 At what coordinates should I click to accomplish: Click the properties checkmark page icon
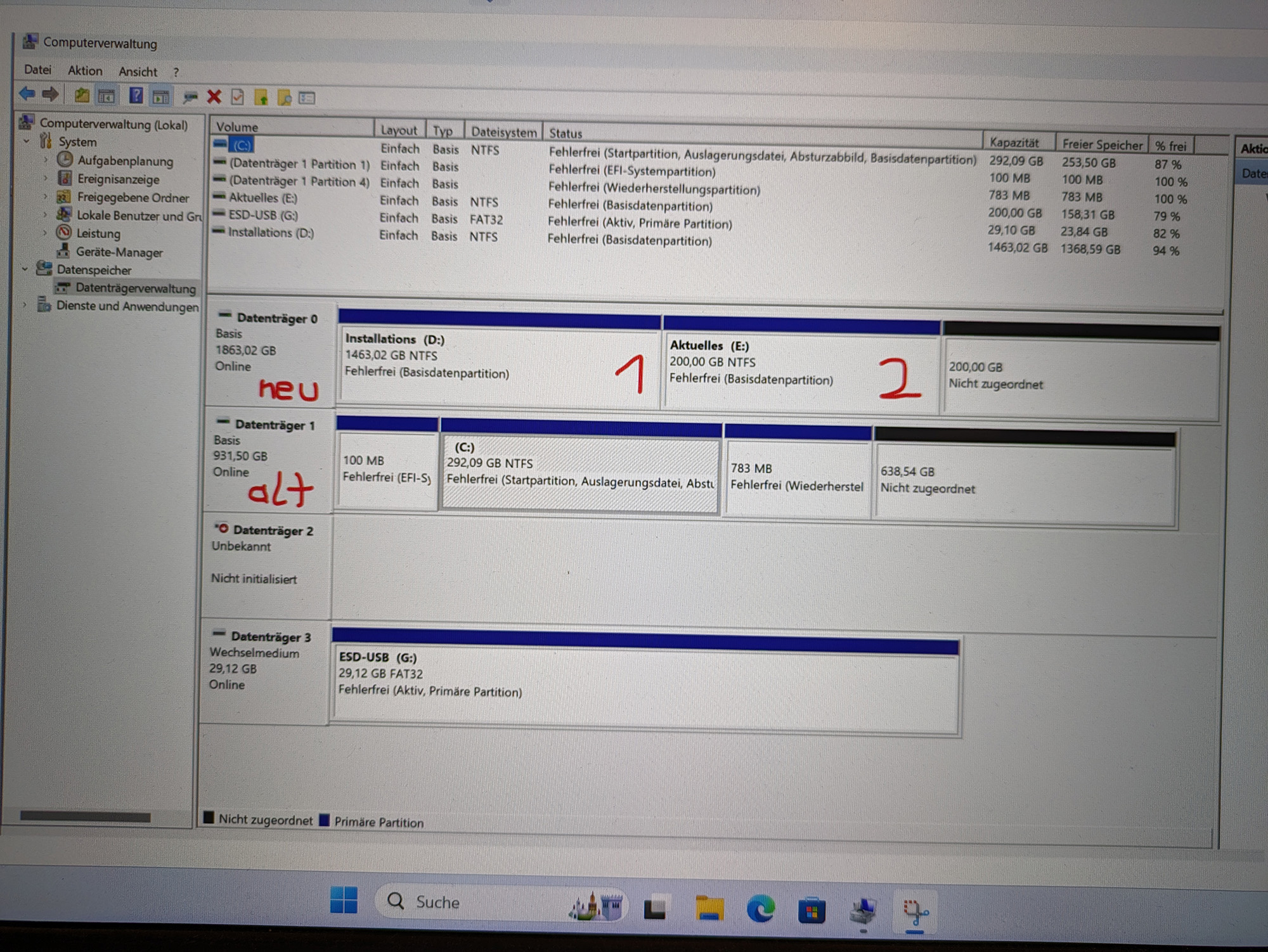point(238,97)
